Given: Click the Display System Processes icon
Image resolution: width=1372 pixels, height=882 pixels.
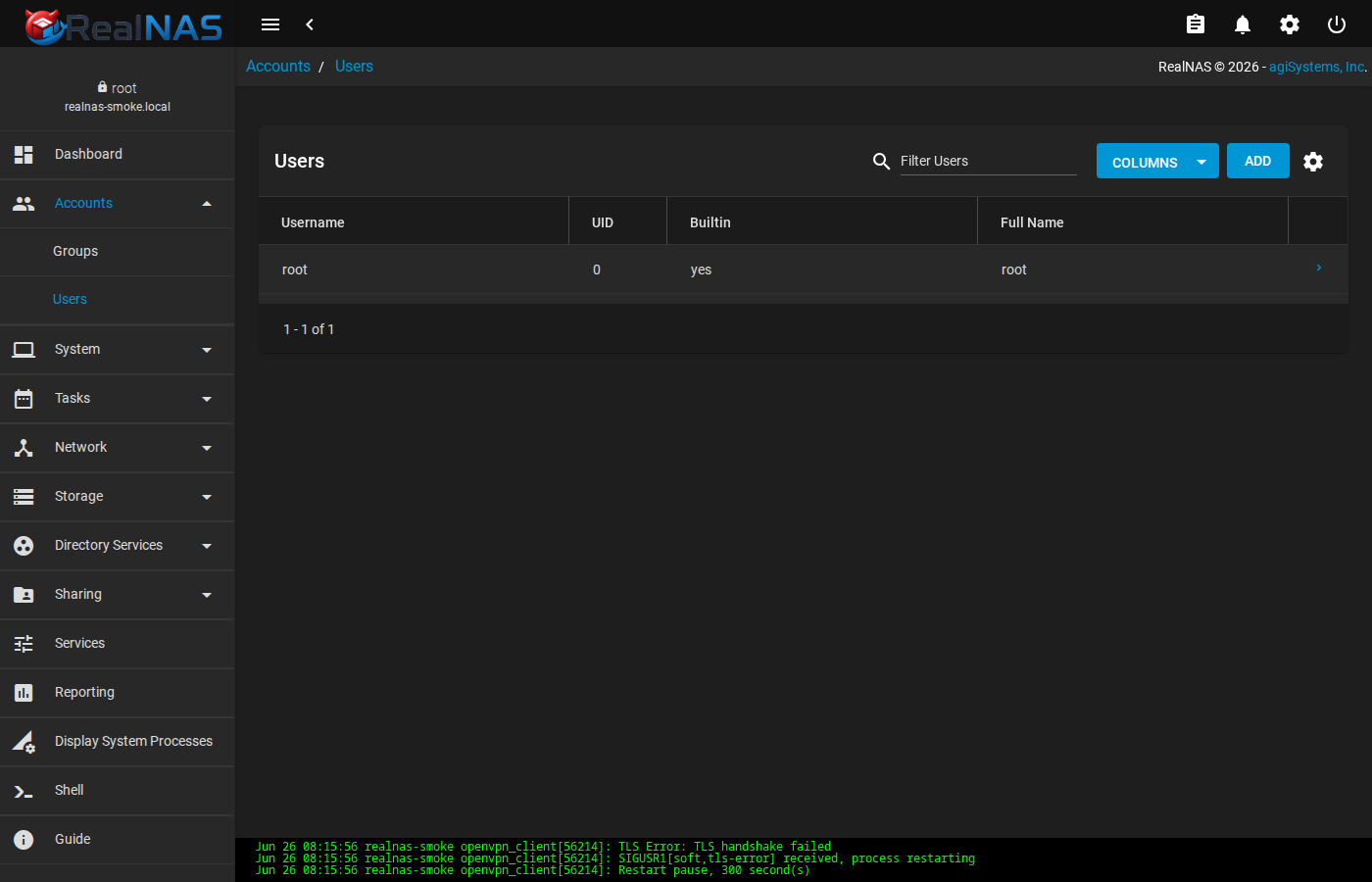Looking at the screenshot, I should point(24,742).
